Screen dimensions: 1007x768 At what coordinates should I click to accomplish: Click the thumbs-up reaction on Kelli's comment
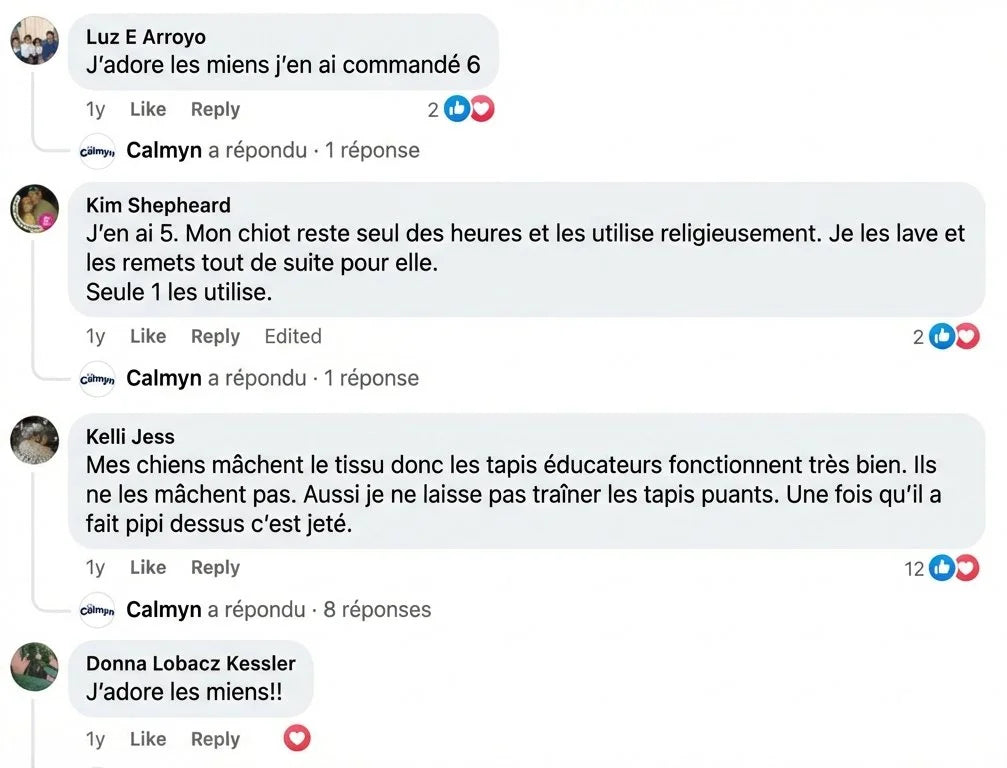pyautogui.click(x=941, y=568)
